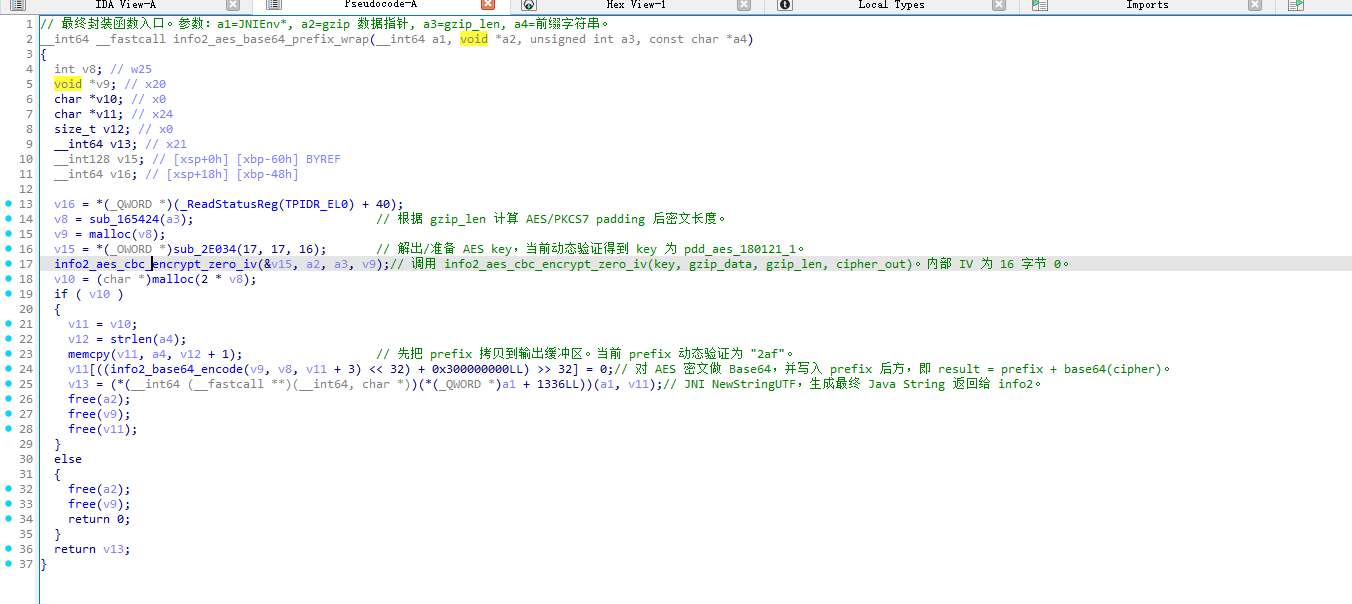1352x604 pixels.
Task: Close the Hex View-1 tab
Action: (x=744, y=5)
